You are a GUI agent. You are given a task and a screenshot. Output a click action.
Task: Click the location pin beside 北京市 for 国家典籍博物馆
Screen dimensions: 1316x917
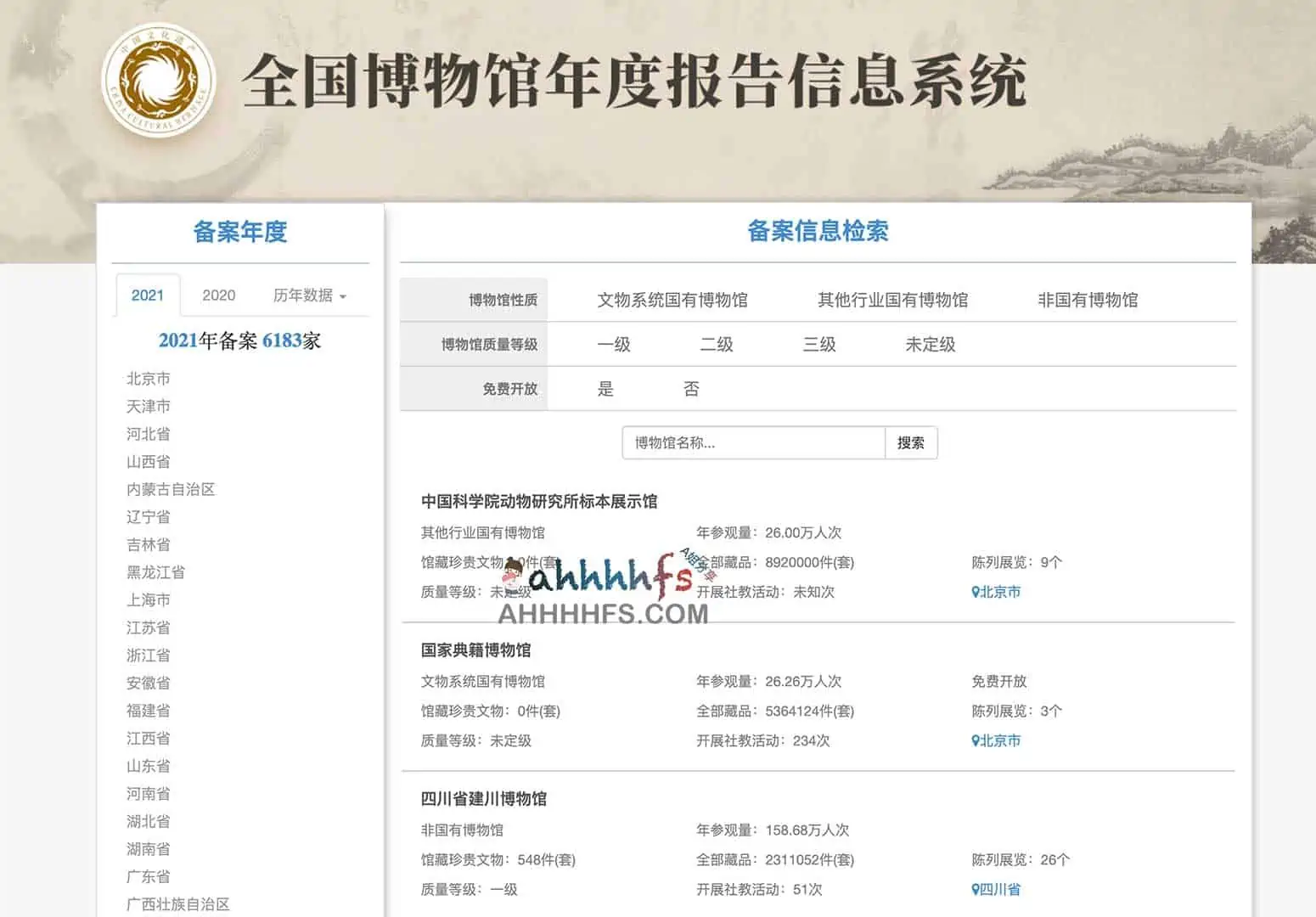coord(975,740)
